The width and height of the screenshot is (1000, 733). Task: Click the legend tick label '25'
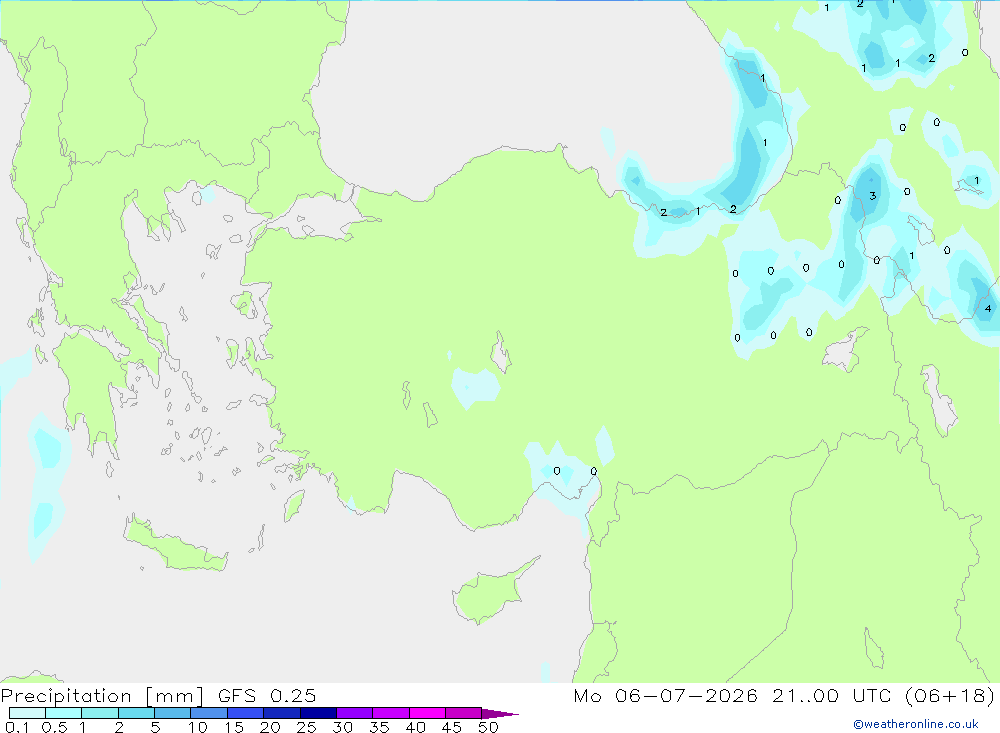(307, 727)
